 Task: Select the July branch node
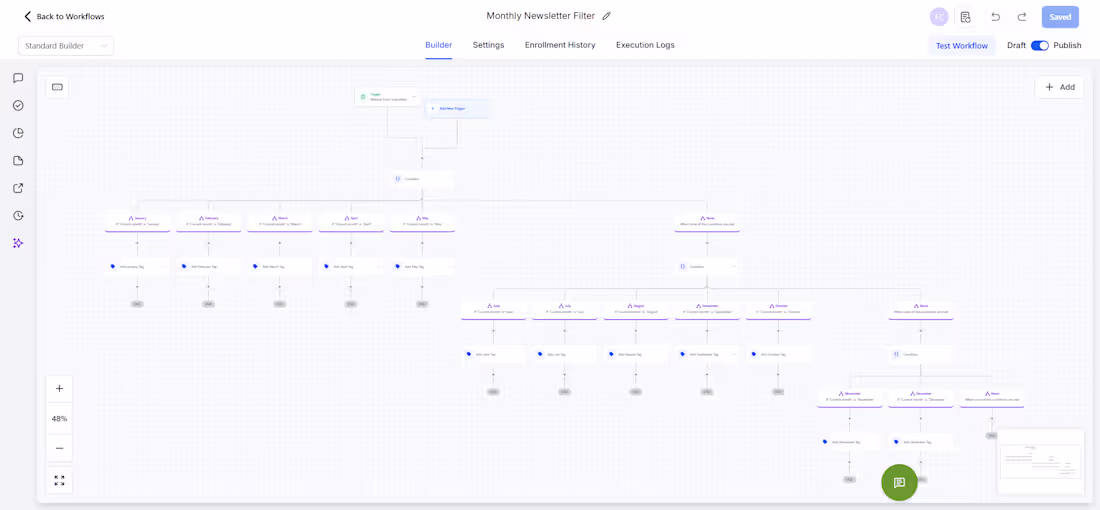pyautogui.click(x=565, y=310)
